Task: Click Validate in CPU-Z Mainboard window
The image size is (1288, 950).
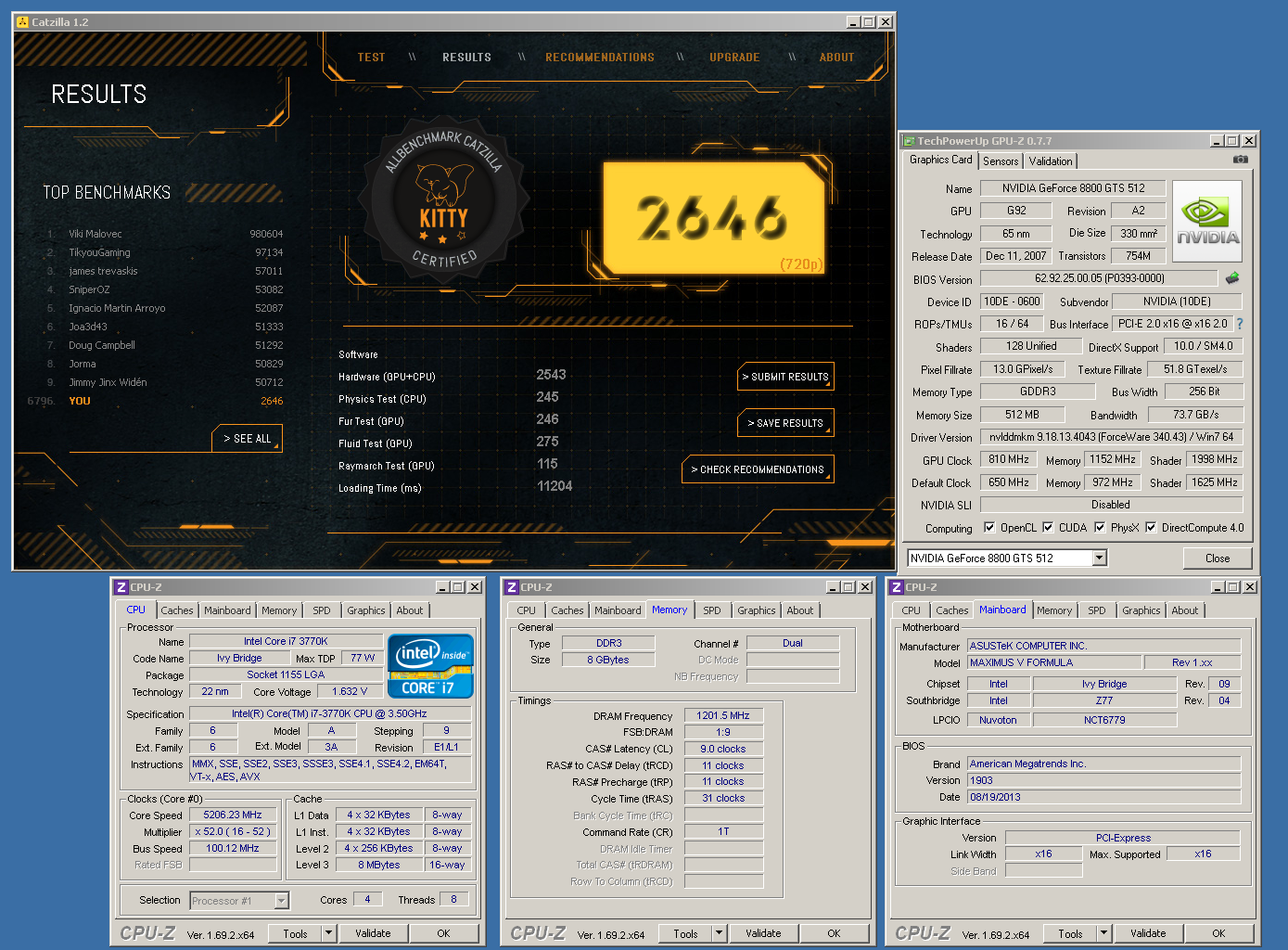Action: [x=1148, y=933]
